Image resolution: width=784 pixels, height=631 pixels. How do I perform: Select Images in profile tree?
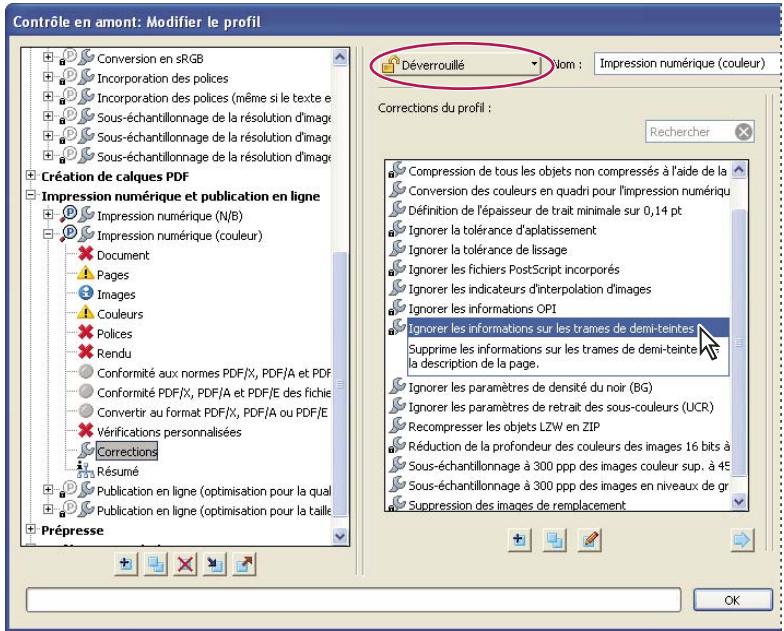(x=116, y=295)
